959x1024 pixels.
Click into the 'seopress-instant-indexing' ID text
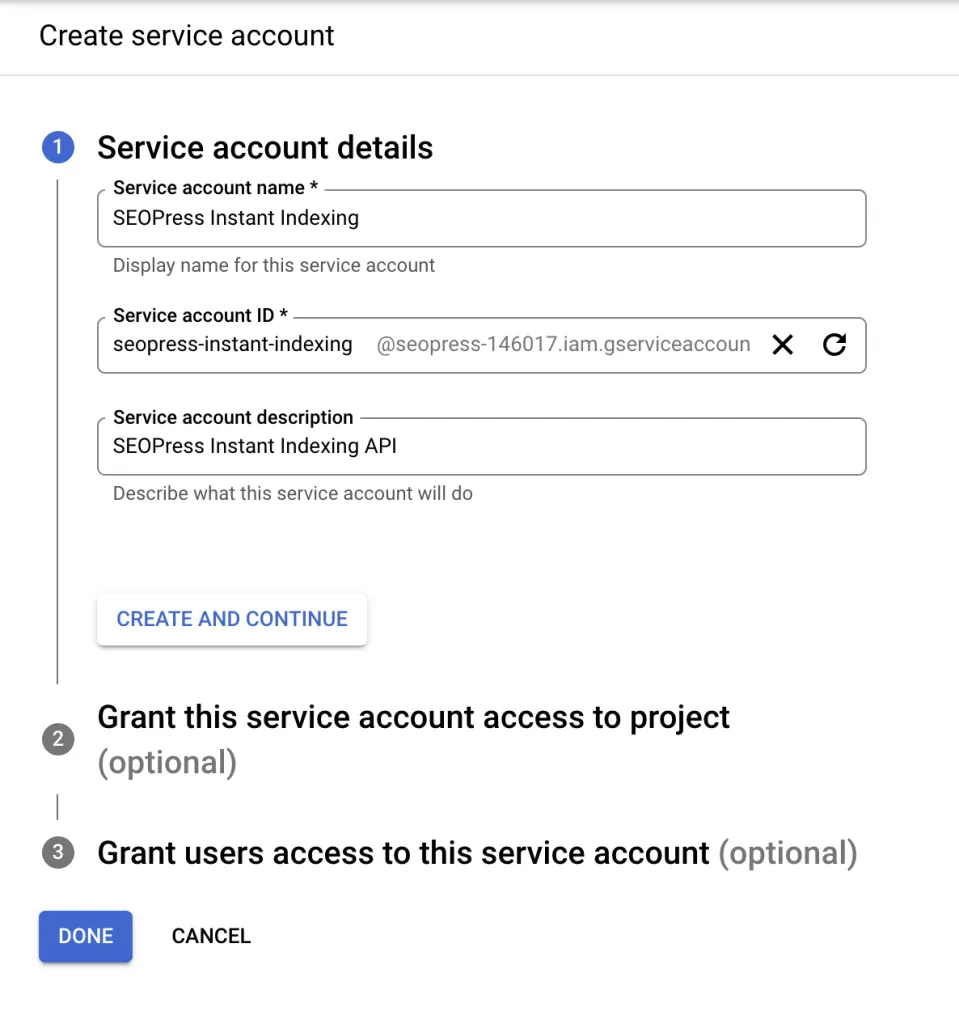[233, 345]
